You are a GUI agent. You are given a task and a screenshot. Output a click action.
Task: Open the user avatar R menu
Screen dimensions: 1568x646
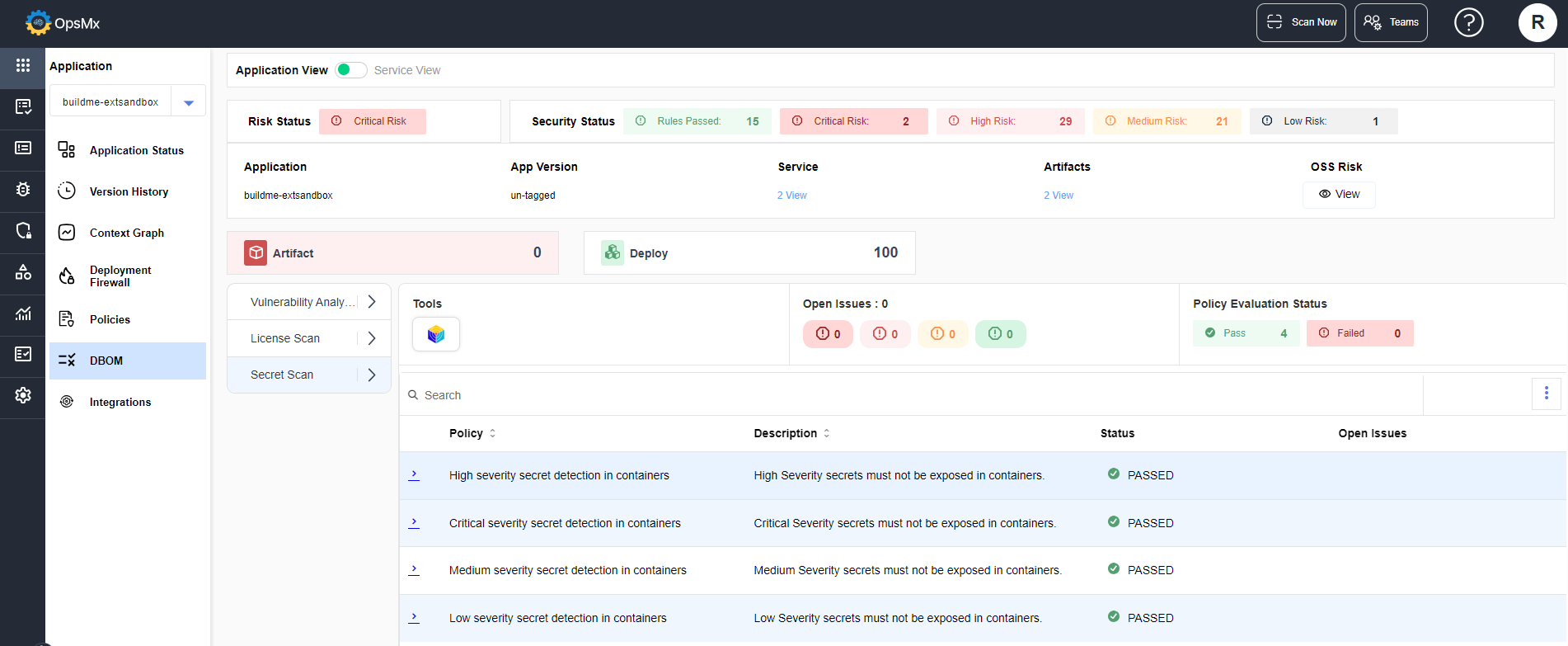pyautogui.click(x=1537, y=22)
